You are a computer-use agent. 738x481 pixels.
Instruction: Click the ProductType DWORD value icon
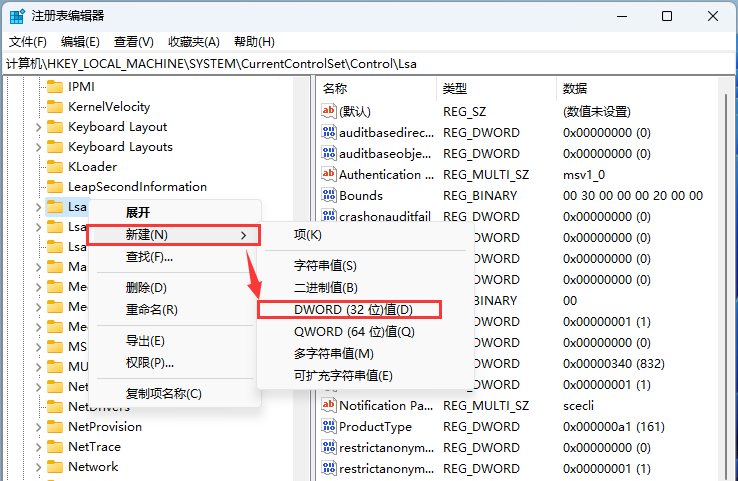[329, 426]
